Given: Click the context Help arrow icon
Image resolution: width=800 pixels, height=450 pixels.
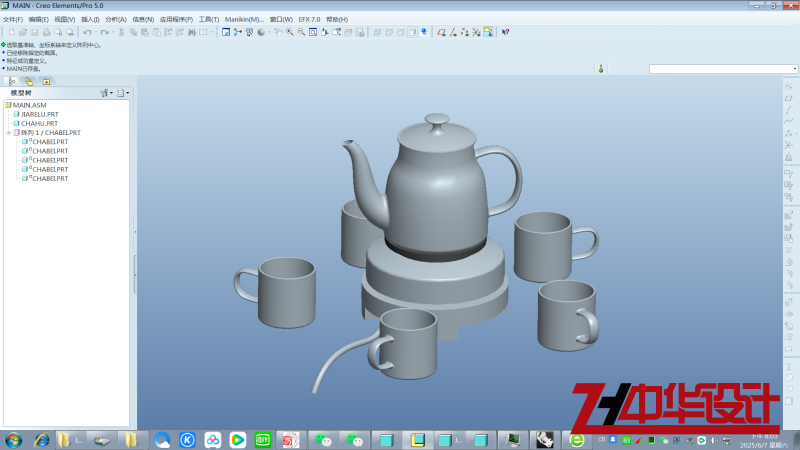Looking at the screenshot, I should coord(506,32).
